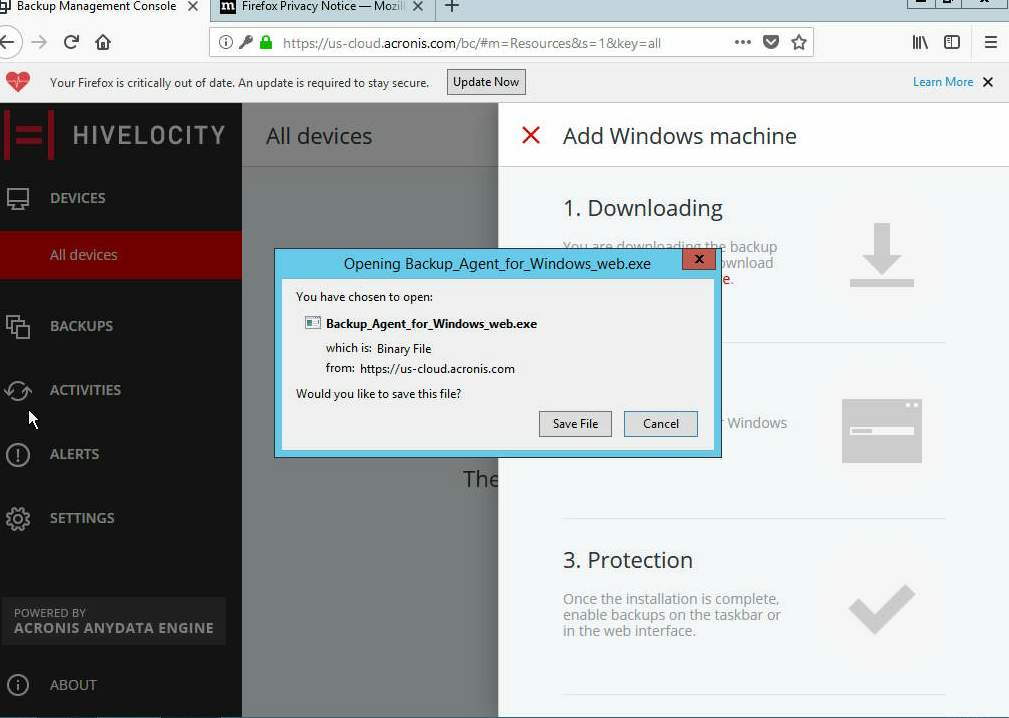This screenshot has height=718, width=1009.
Task: Click the Activities sync icon
Action: (18, 390)
